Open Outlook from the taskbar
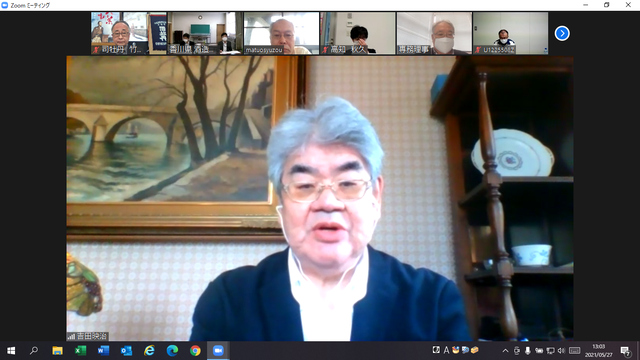 [x=126, y=351]
